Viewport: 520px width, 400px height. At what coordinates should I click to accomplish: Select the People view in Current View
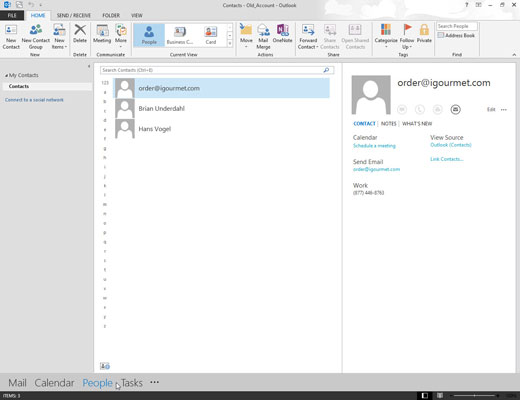pyautogui.click(x=149, y=35)
